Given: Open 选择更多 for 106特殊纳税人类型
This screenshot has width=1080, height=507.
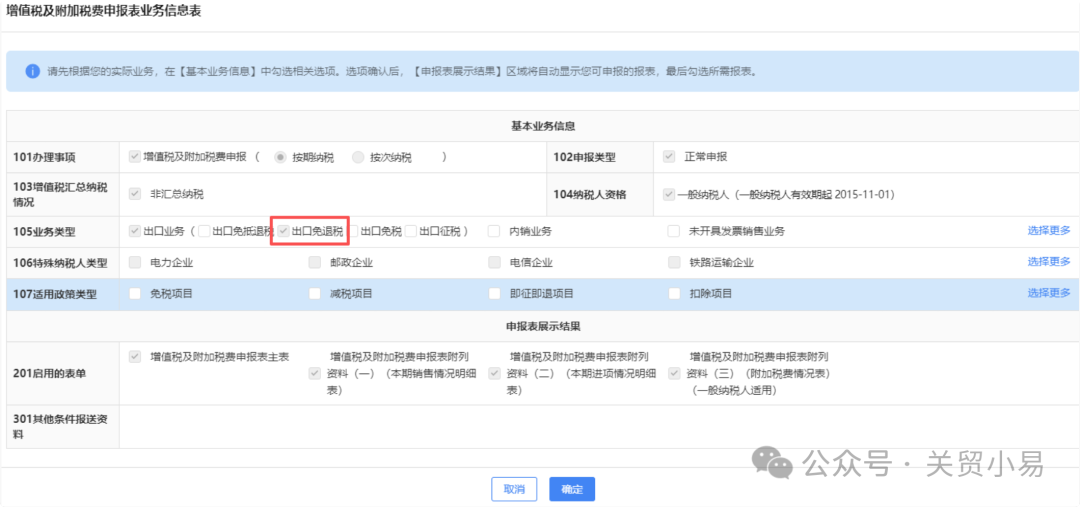Looking at the screenshot, I should coord(1049,261).
